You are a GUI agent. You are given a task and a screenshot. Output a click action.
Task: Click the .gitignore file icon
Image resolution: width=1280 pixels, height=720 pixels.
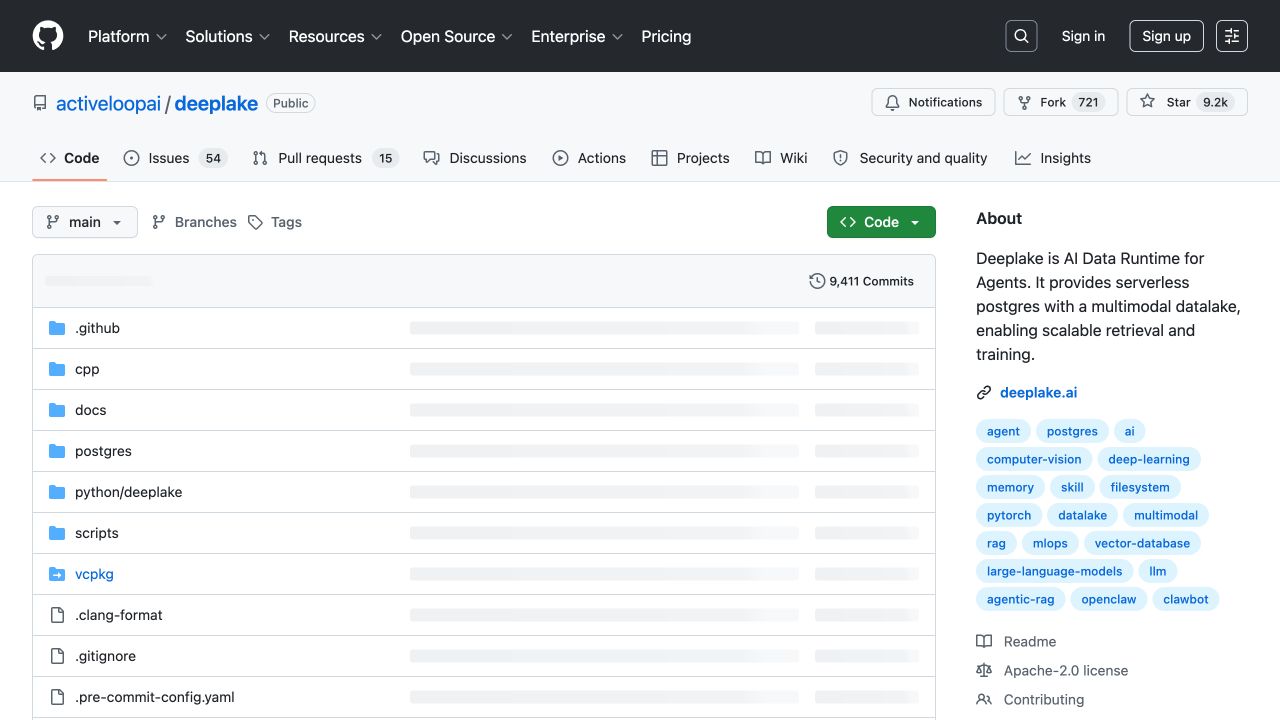pos(57,656)
